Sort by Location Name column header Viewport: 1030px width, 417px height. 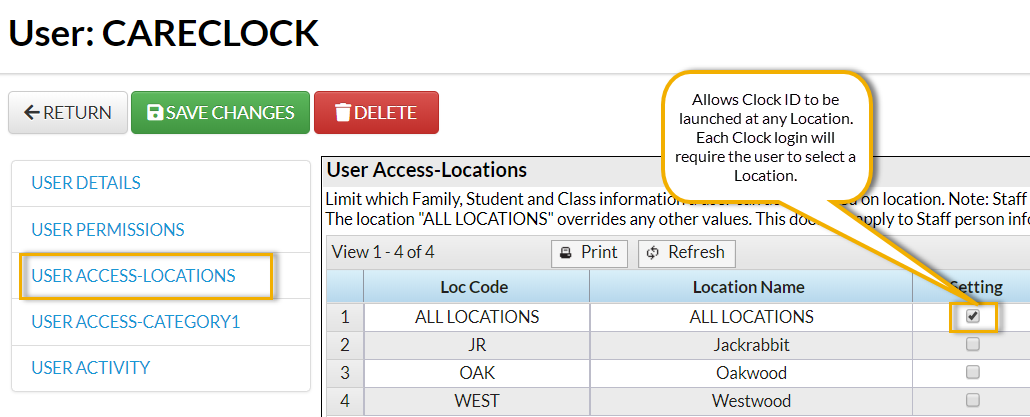pyautogui.click(x=749, y=287)
